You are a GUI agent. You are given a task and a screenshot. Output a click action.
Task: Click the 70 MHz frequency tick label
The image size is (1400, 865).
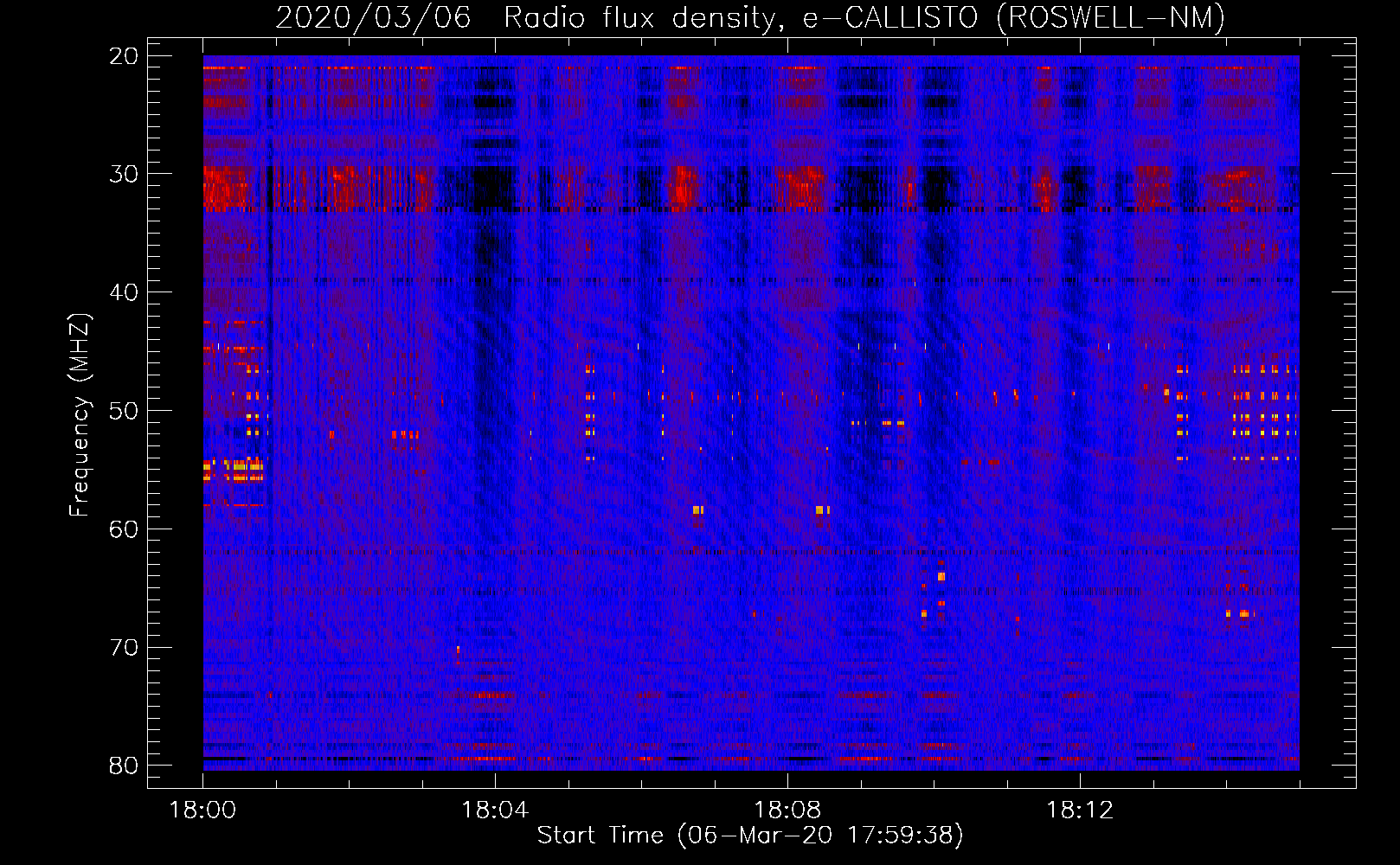pyautogui.click(x=124, y=648)
